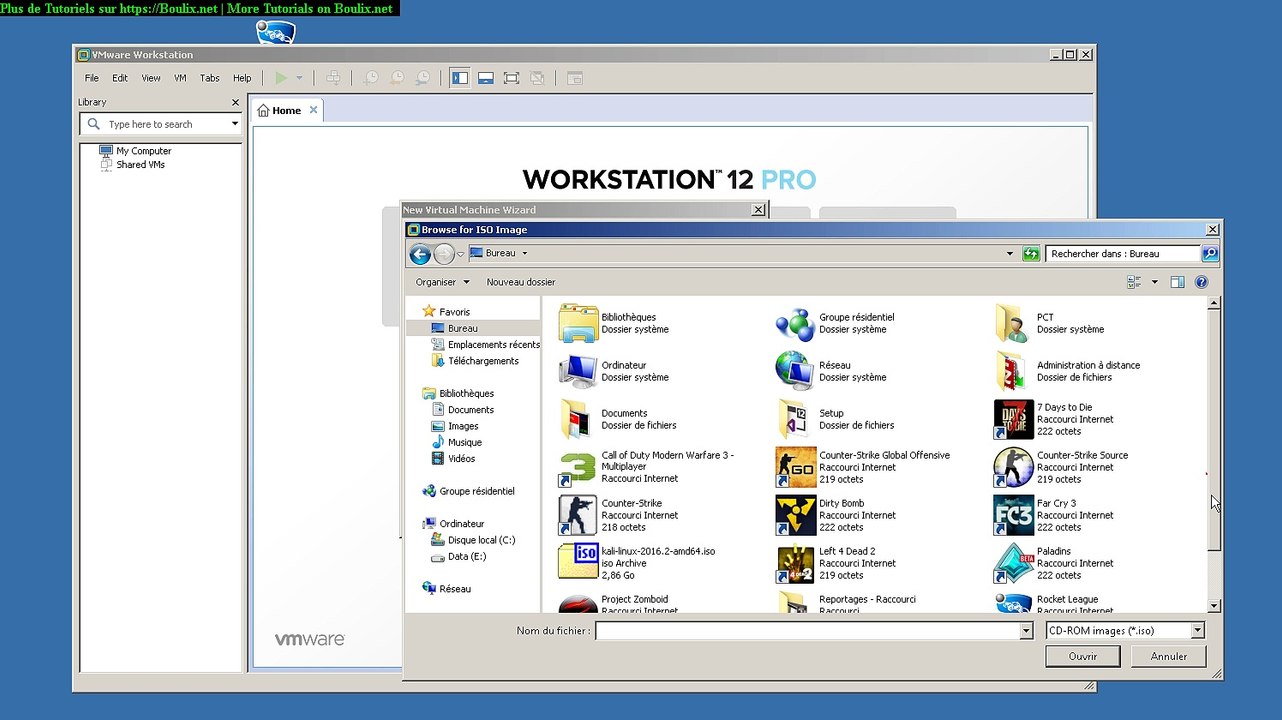This screenshot has height=720, width=1282.
Task: Click the Nouveau dossier button
Action: pyautogui.click(x=521, y=282)
